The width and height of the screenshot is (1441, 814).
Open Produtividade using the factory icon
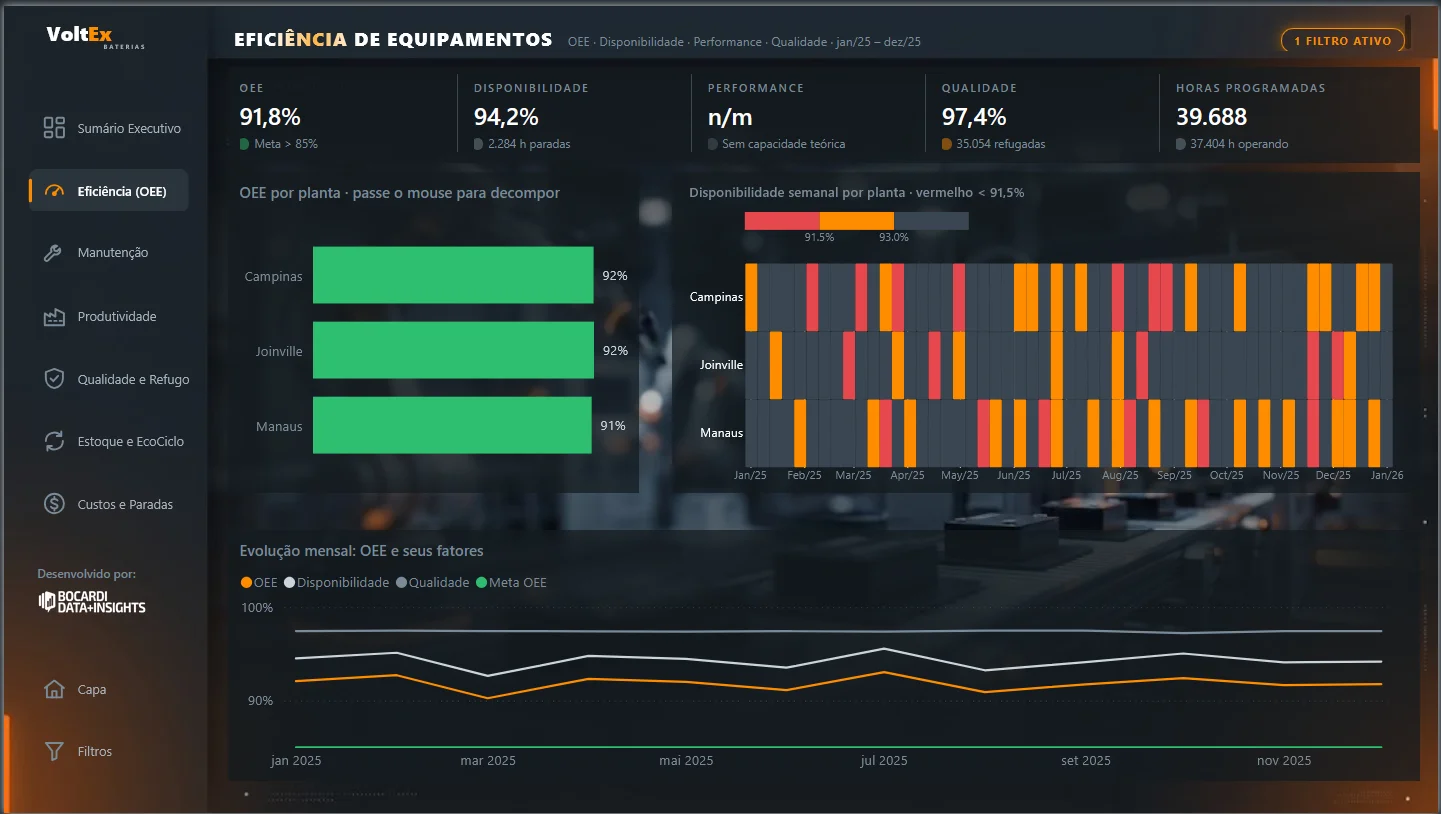tap(54, 317)
